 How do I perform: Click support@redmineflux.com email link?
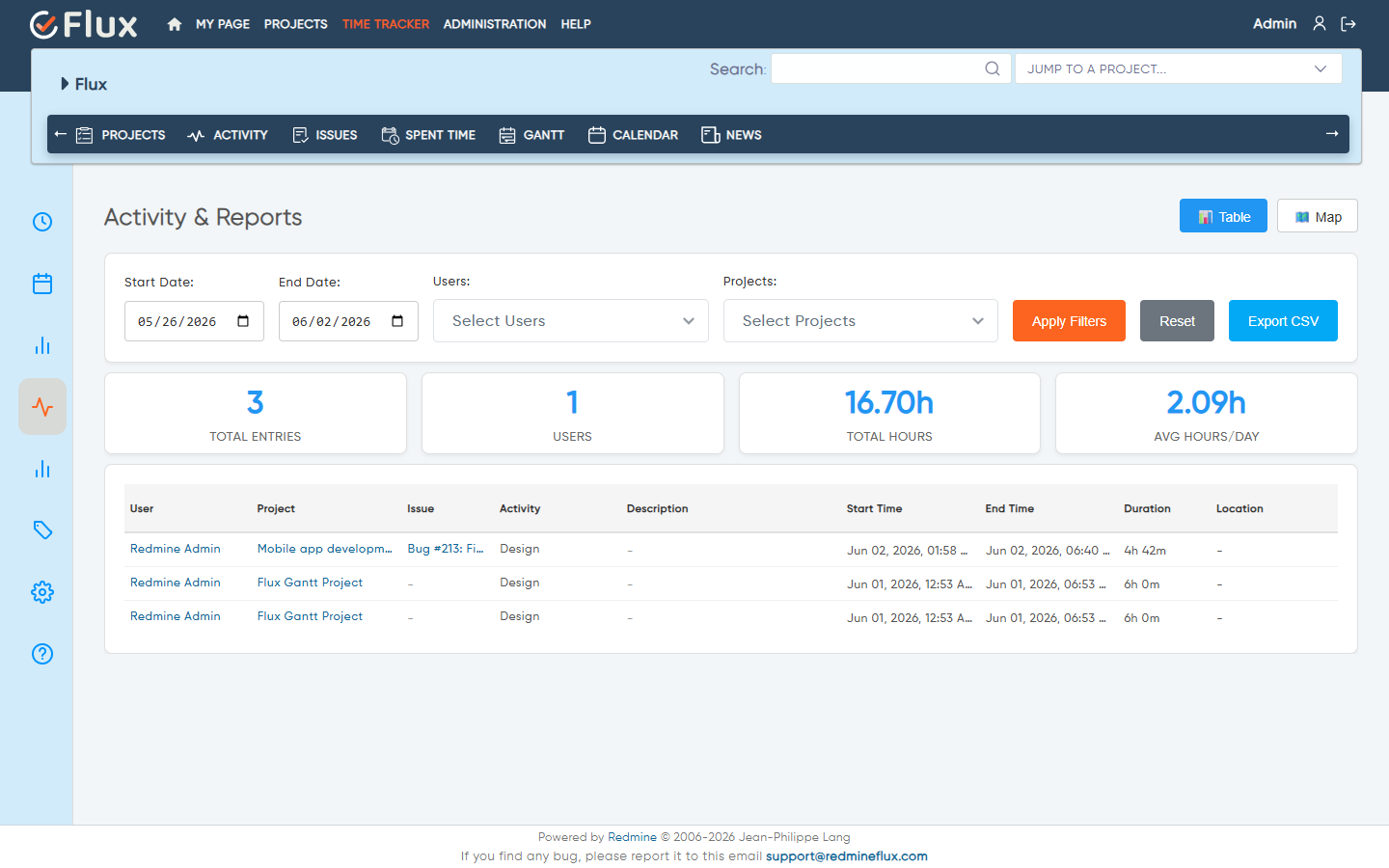[847, 855]
